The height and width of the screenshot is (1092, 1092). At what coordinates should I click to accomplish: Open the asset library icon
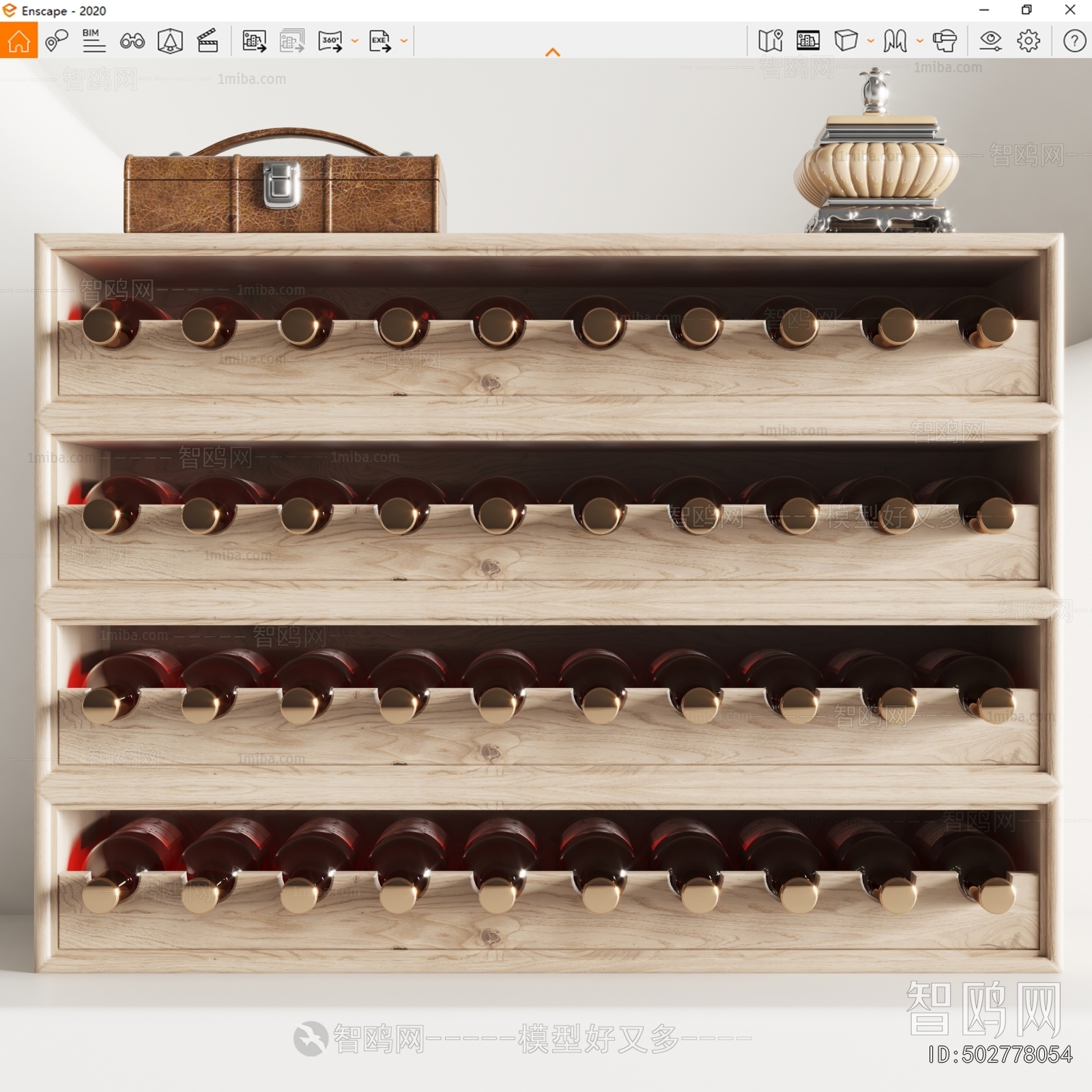coord(808,41)
